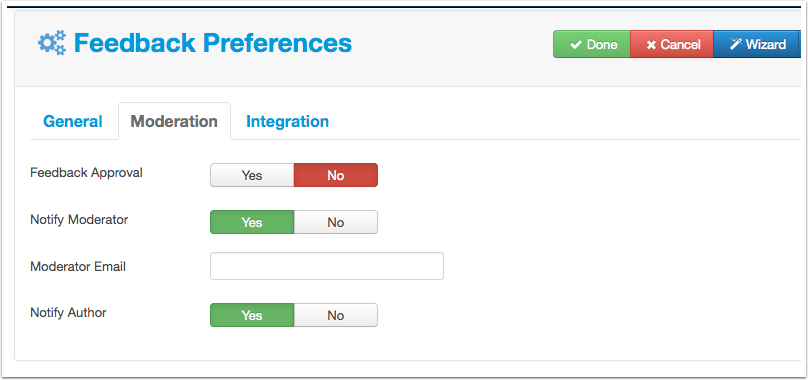Disable Notify Moderator with No

pos(335,222)
